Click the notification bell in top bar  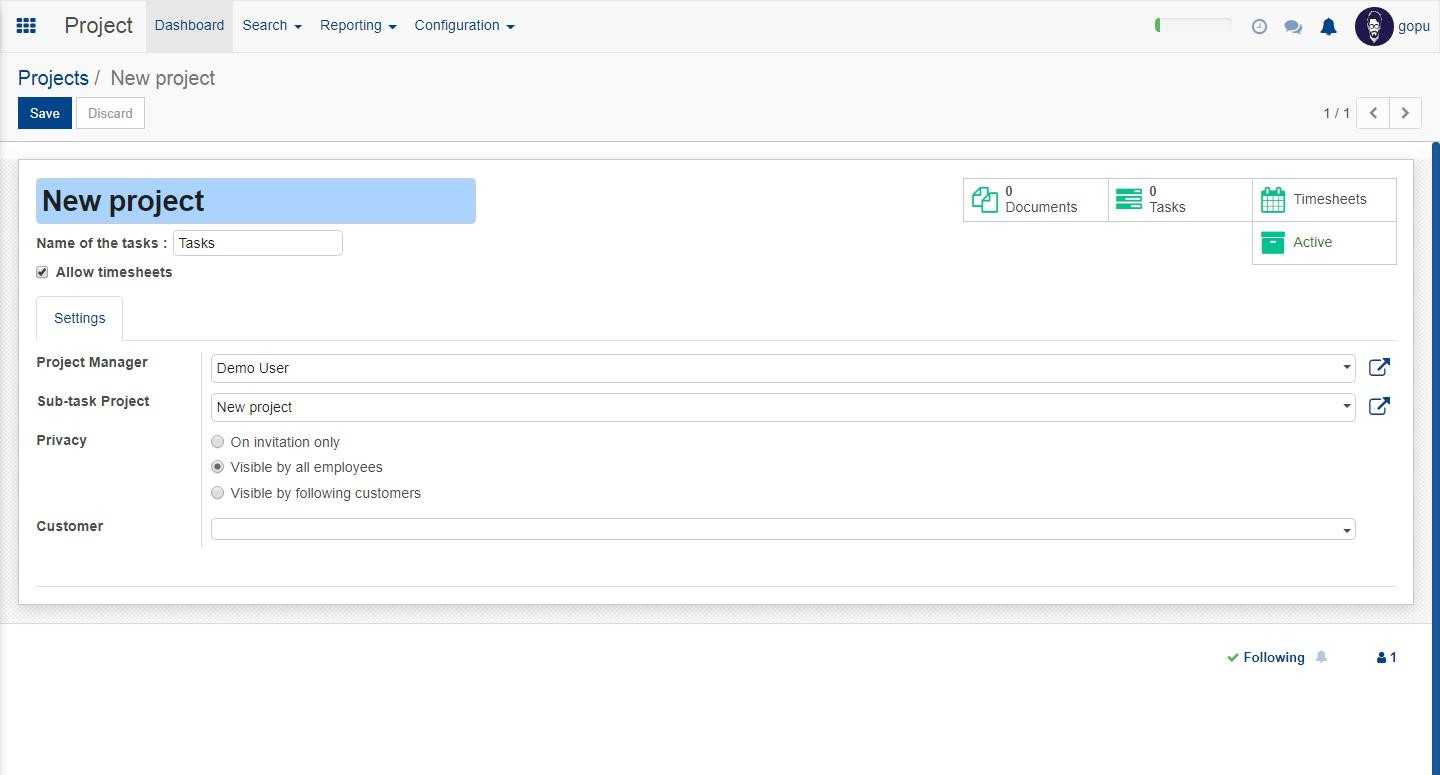(1328, 27)
